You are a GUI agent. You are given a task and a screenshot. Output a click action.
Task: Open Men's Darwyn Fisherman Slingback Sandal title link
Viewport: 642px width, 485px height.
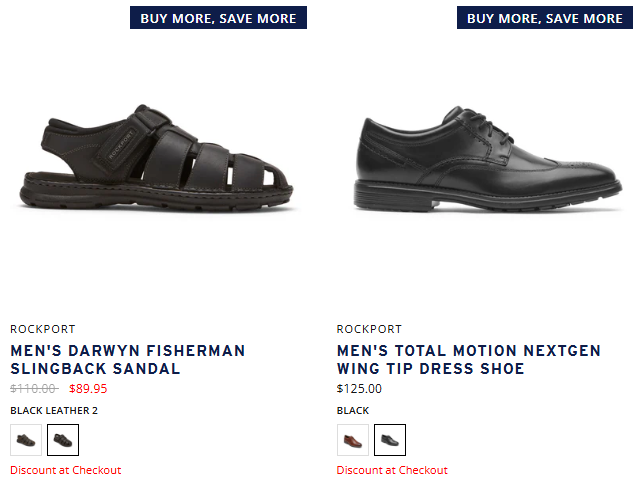pyautogui.click(x=127, y=360)
